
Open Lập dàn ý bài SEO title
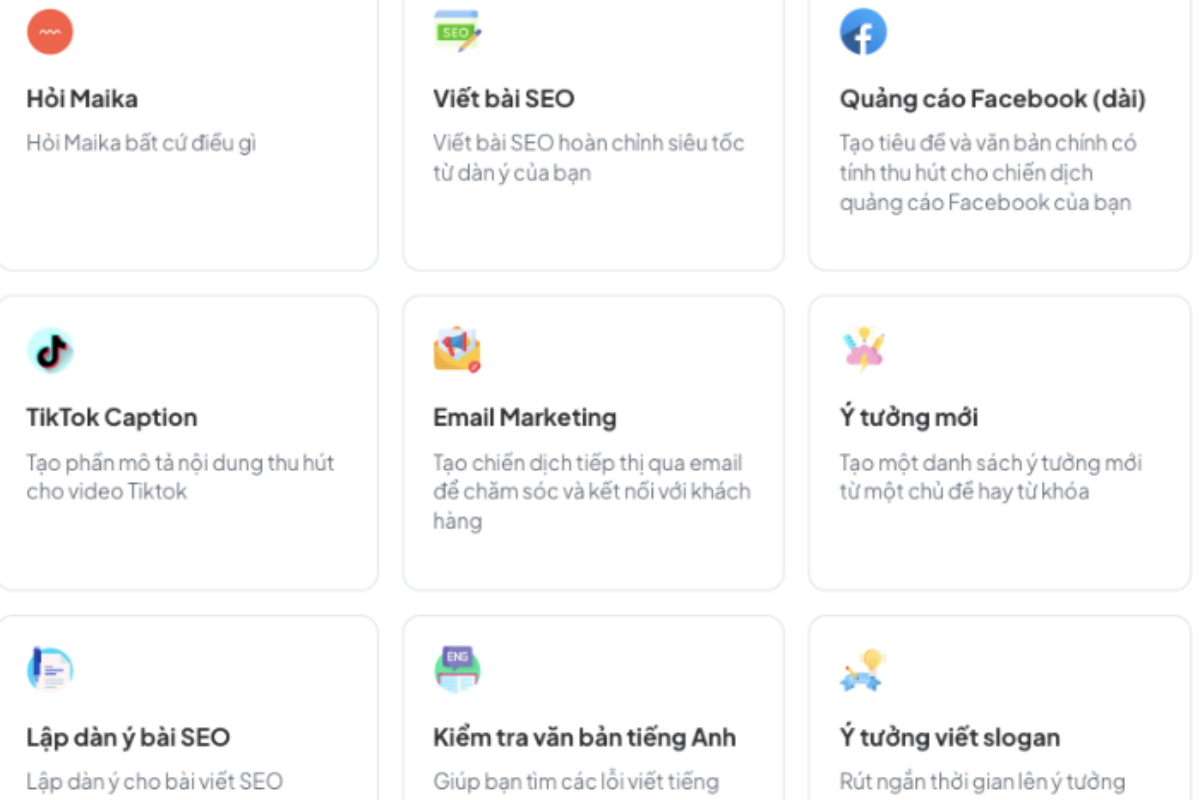(x=128, y=738)
